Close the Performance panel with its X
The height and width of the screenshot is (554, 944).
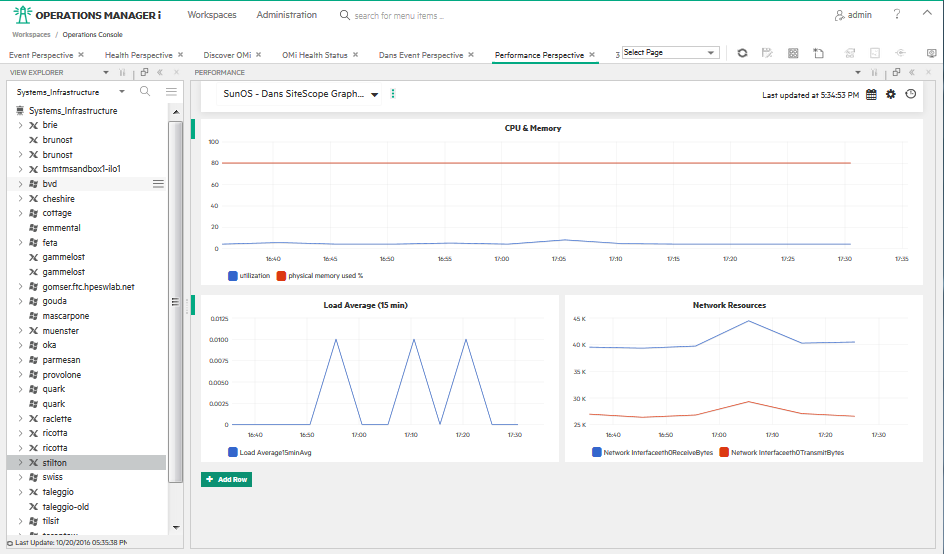click(928, 72)
